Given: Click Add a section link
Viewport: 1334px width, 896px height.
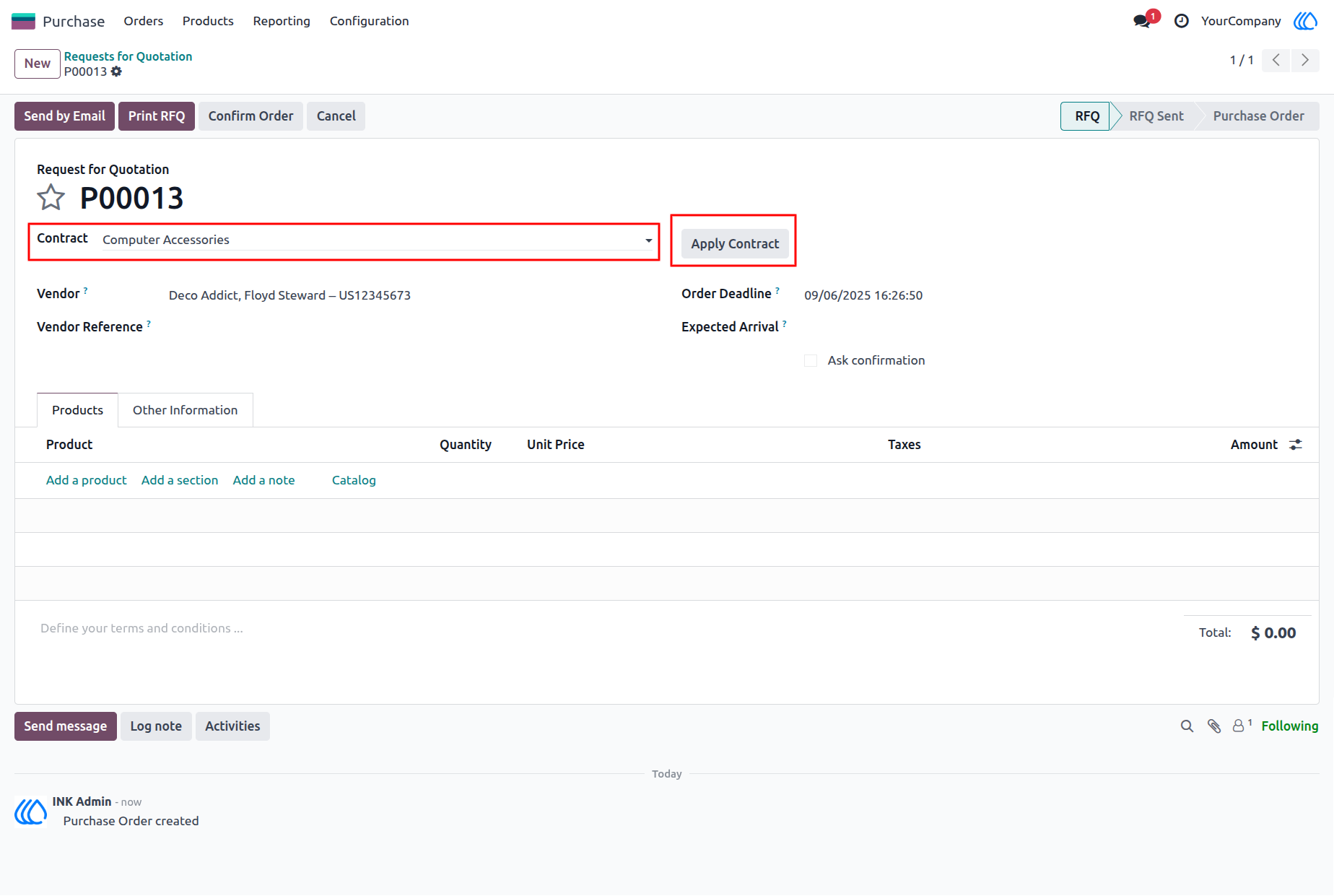Looking at the screenshot, I should pyautogui.click(x=180, y=480).
